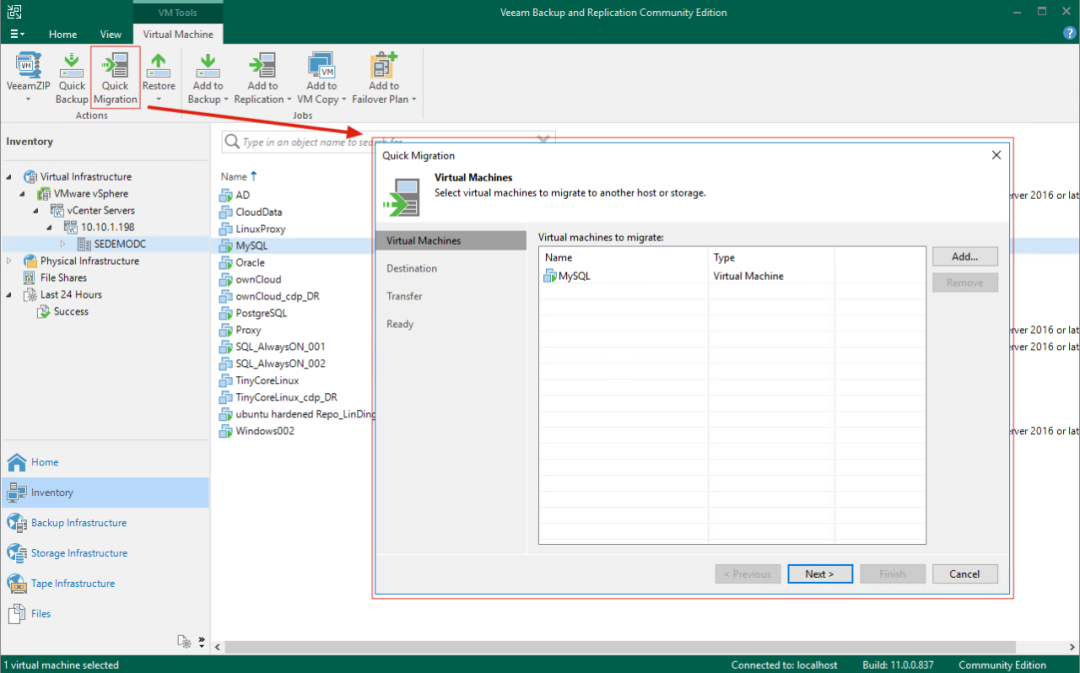
Task: Select the ubuntu hardened Repo machine icon
Action: click(225, 414)
